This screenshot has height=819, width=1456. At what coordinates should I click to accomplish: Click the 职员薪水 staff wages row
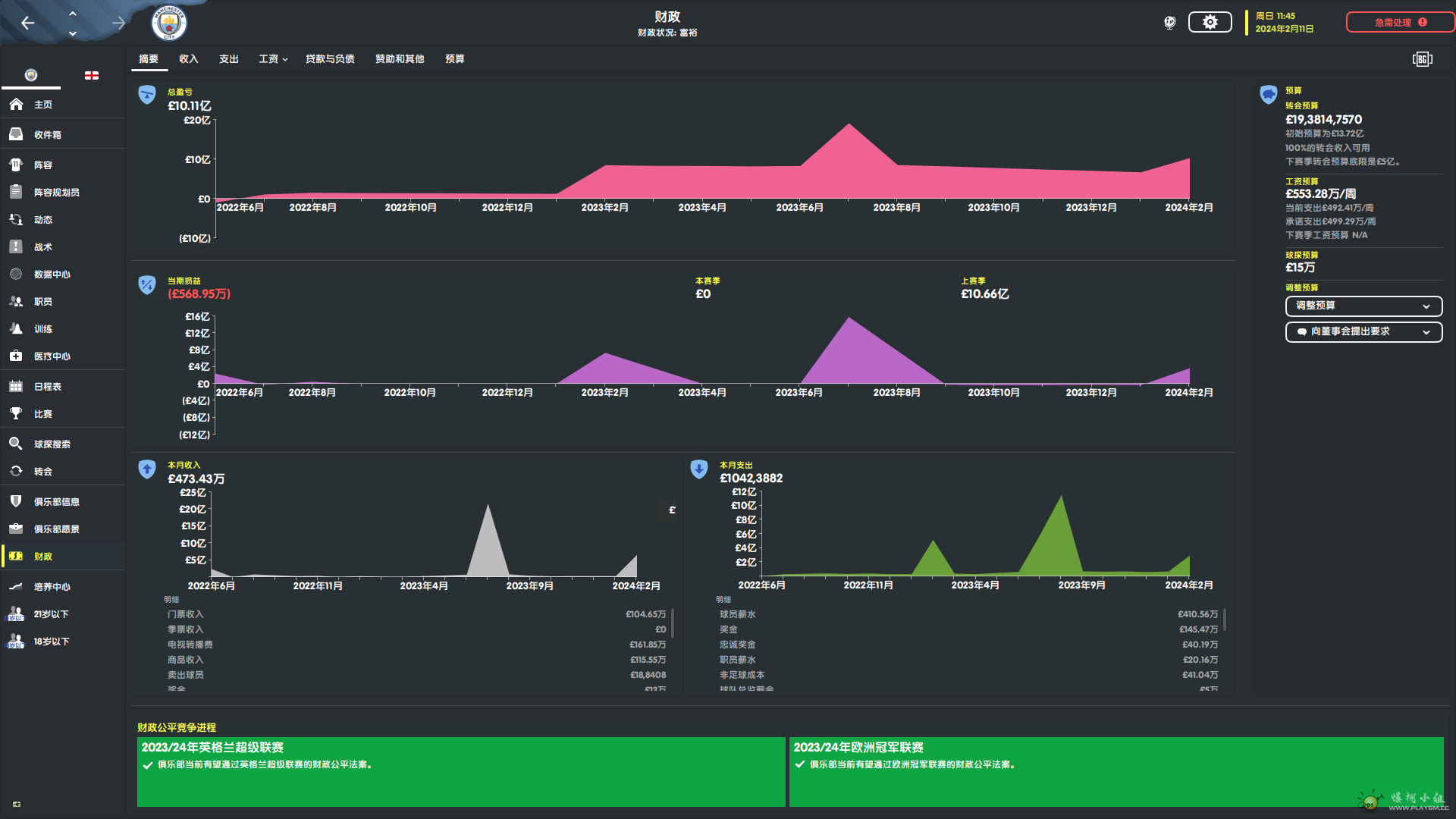click(x=968, y=660)
